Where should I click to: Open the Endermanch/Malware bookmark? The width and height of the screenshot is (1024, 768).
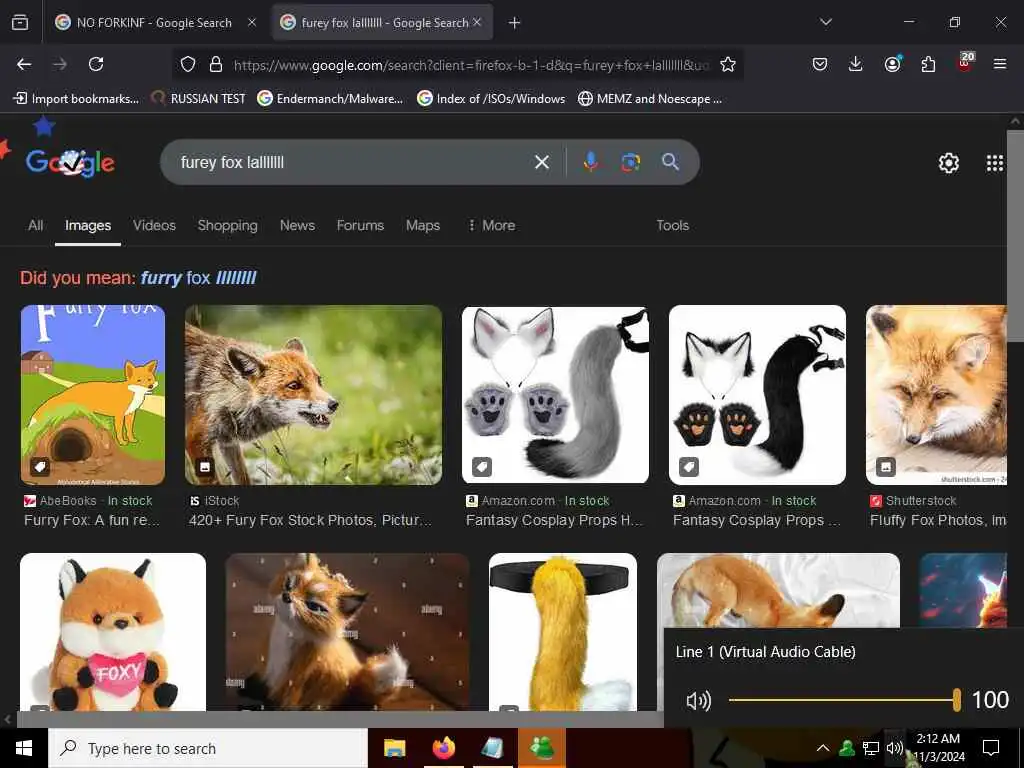(330, 99)
